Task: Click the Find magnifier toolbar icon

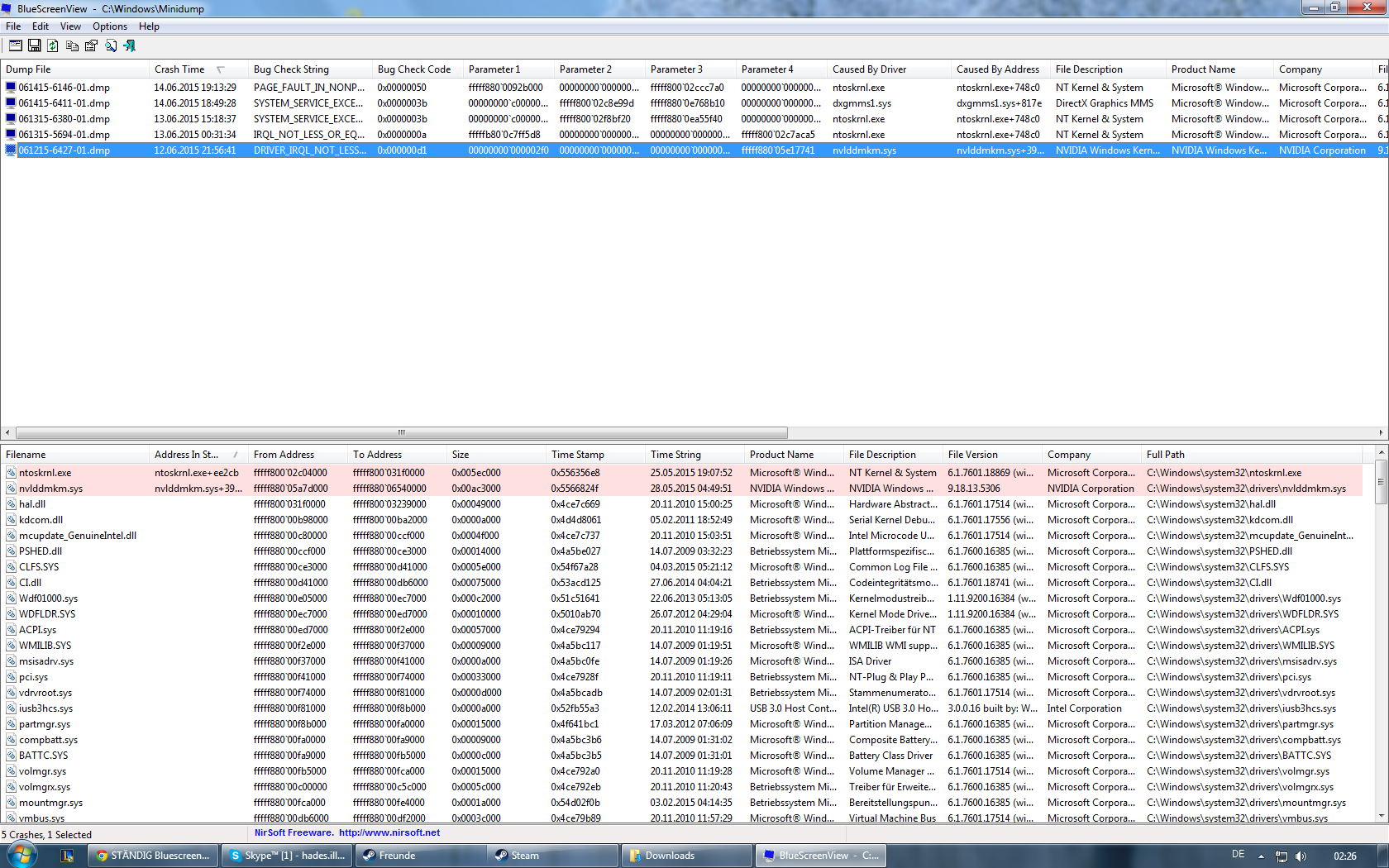Action: (x=110, y=45)
